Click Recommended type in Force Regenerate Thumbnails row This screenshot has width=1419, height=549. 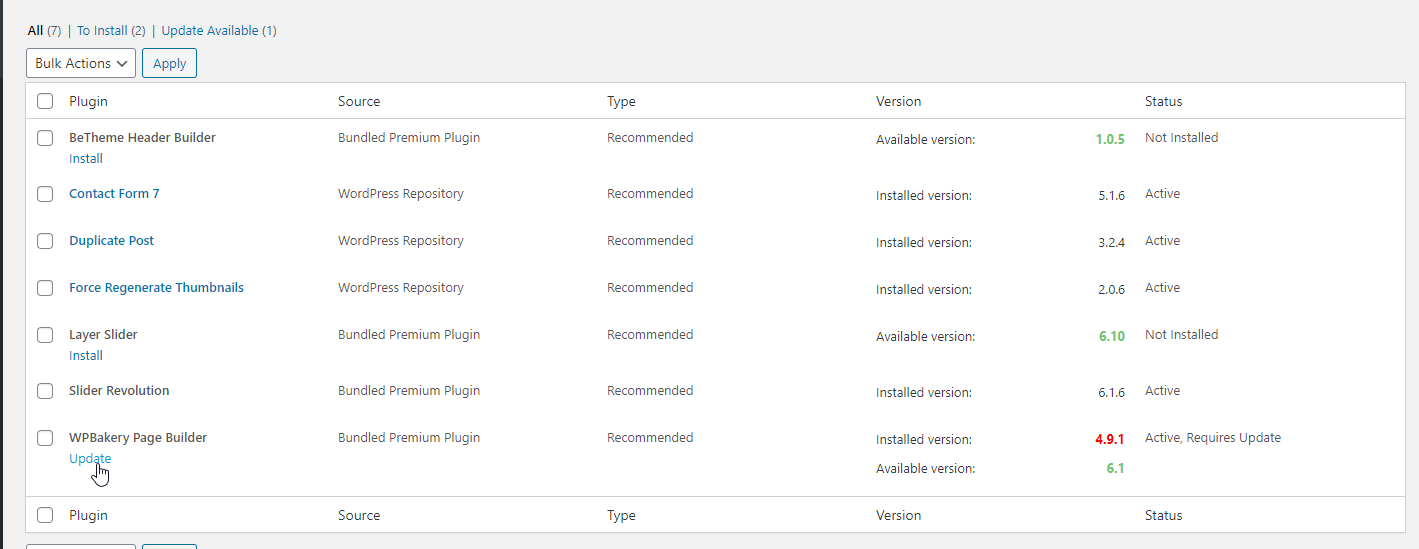[x=650, y=287]
